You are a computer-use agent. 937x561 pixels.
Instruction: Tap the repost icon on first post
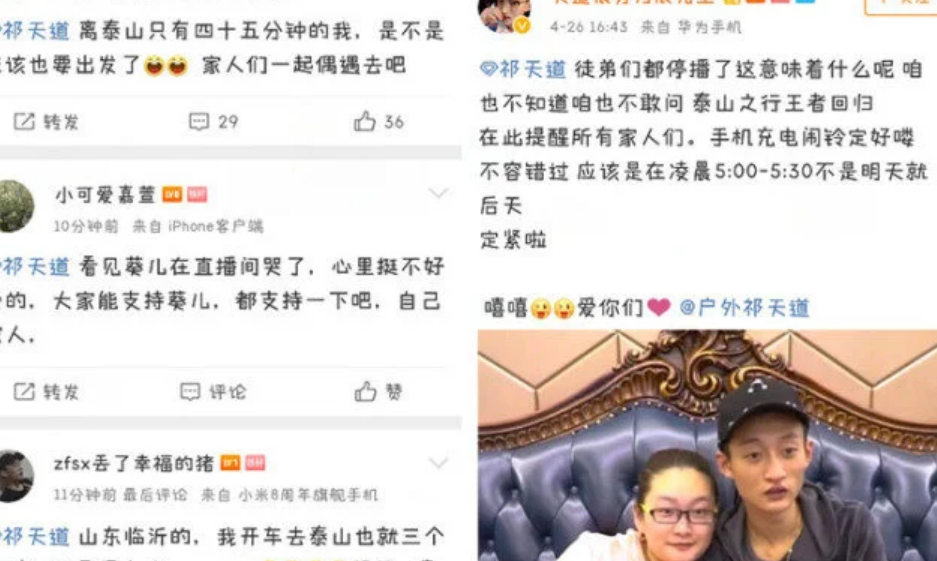coord(25,122)
